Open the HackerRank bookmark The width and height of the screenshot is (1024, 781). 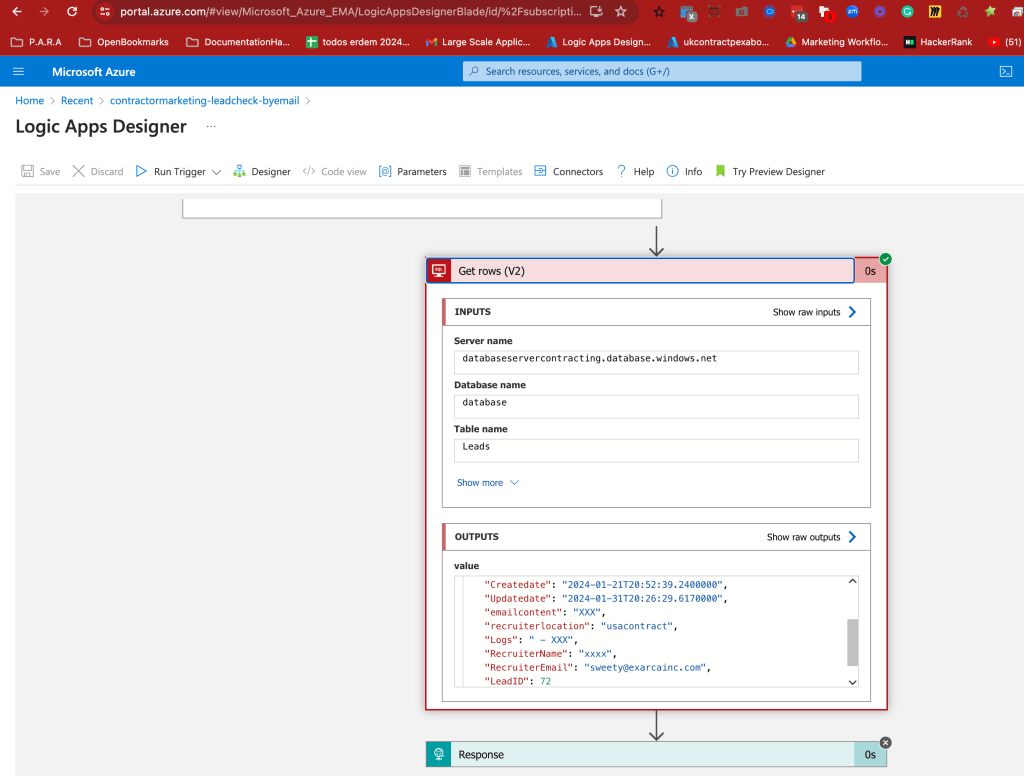938,42
